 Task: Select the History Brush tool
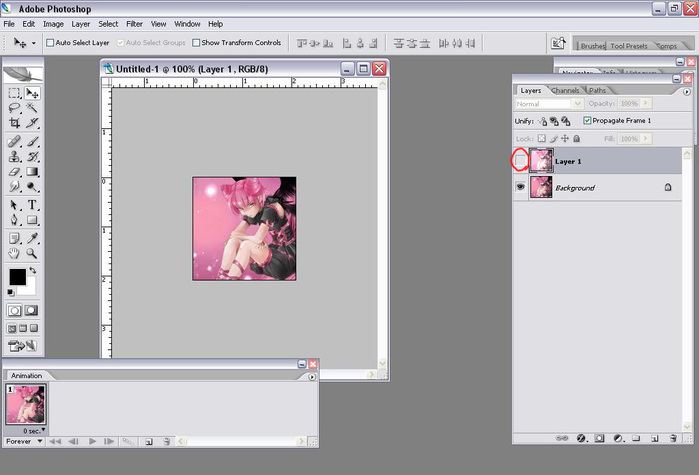click(32, 157)
